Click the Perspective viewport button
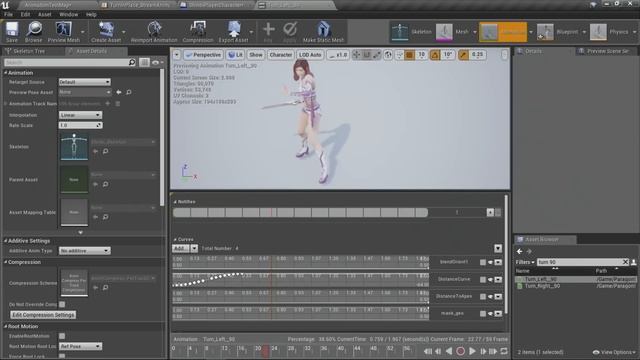This screenshot has height=360, width=640. 203,55
